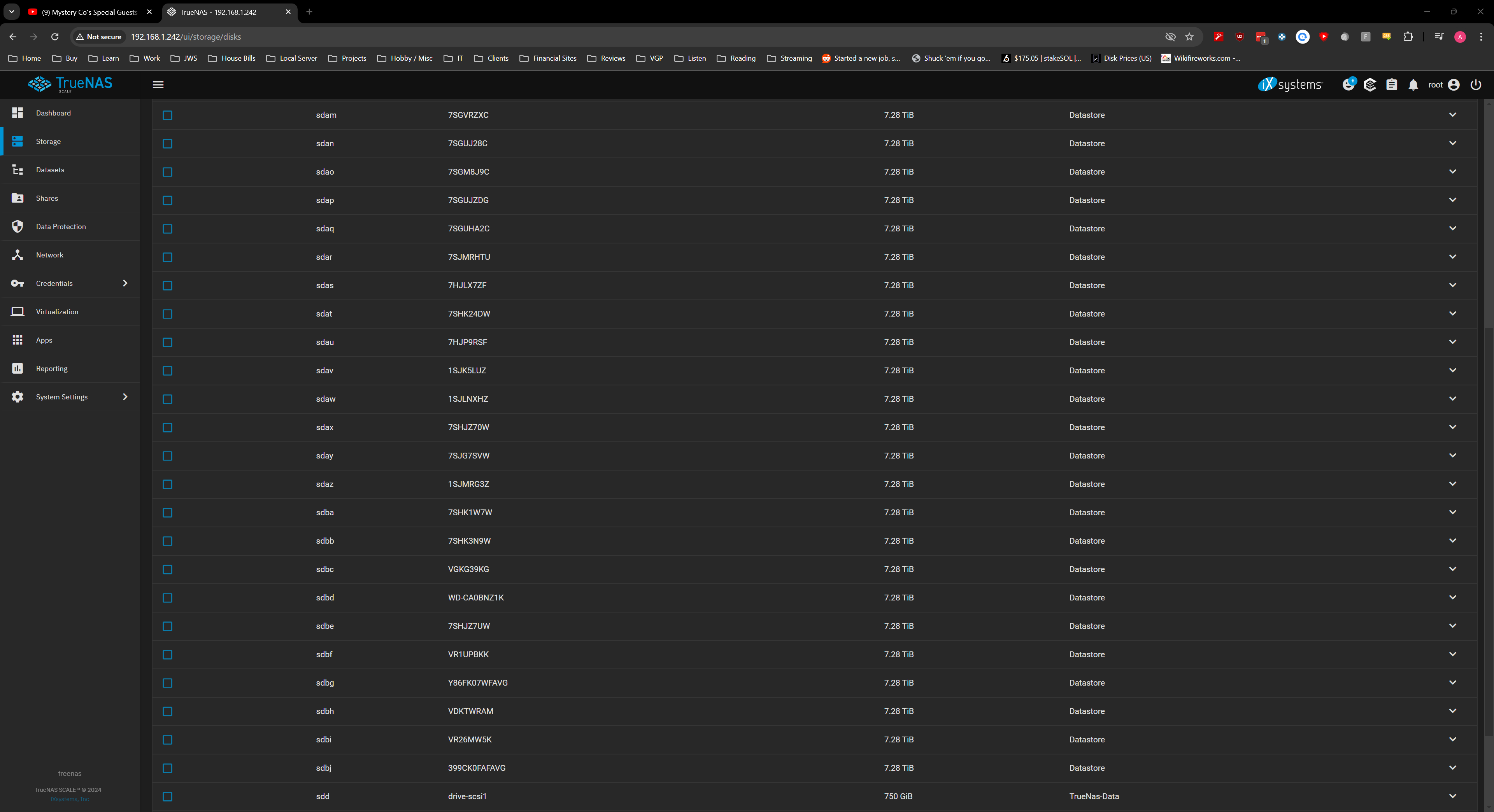Switch to the Mystery Co YouTube tab
The image size is (1494, 812).
[x=90, y=12]
